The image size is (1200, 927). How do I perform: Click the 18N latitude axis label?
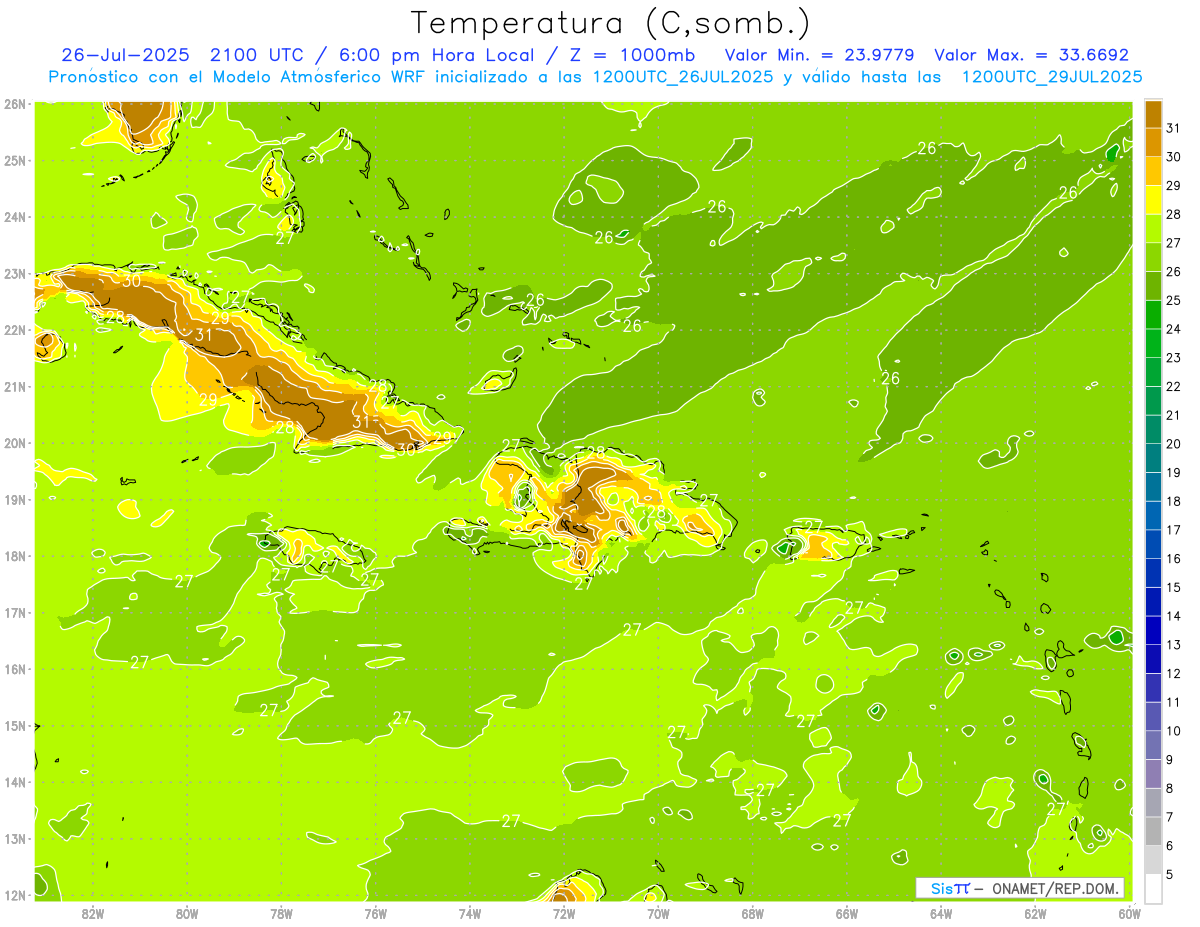click(15, 556)
